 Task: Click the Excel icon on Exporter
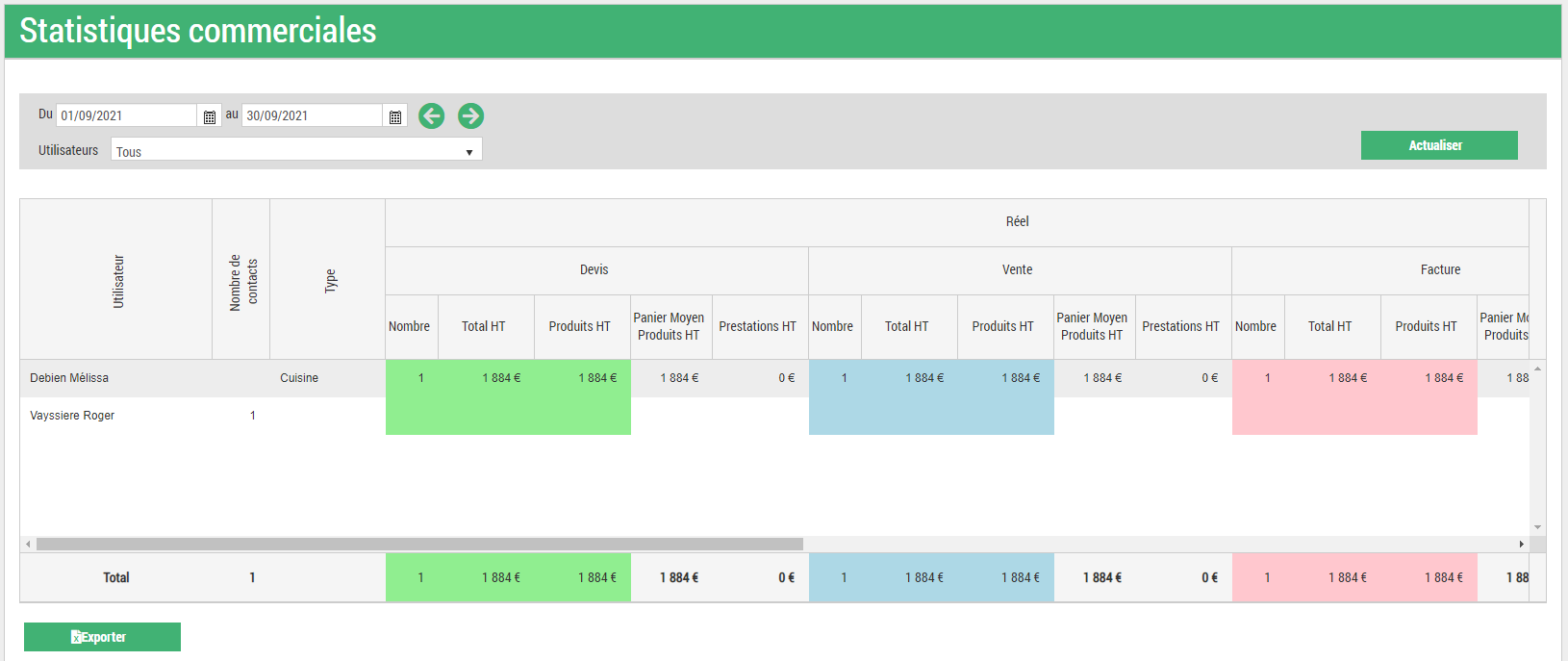click(x=76, y=637)
